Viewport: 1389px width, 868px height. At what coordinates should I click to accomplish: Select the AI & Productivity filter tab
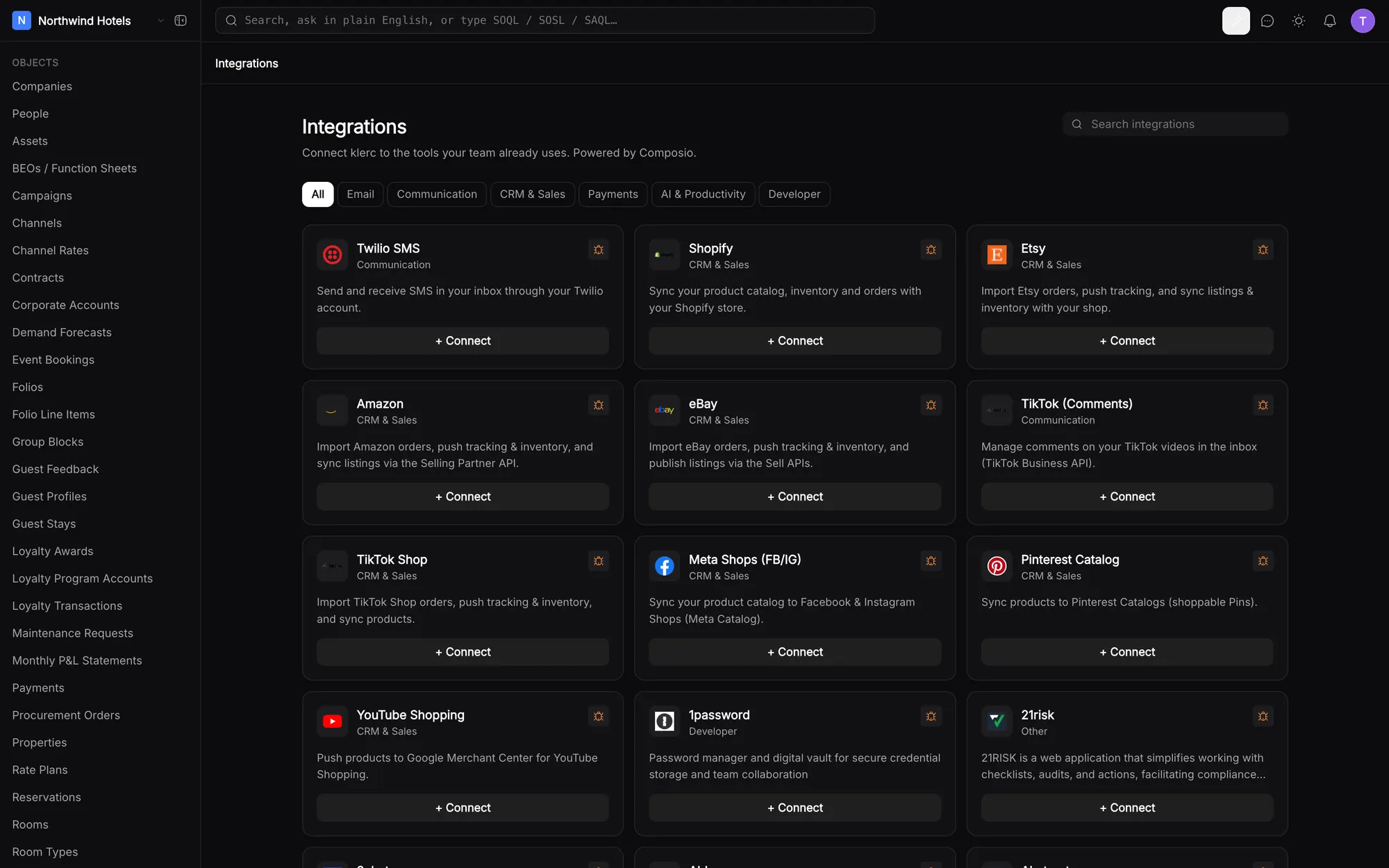click(703, 194)
